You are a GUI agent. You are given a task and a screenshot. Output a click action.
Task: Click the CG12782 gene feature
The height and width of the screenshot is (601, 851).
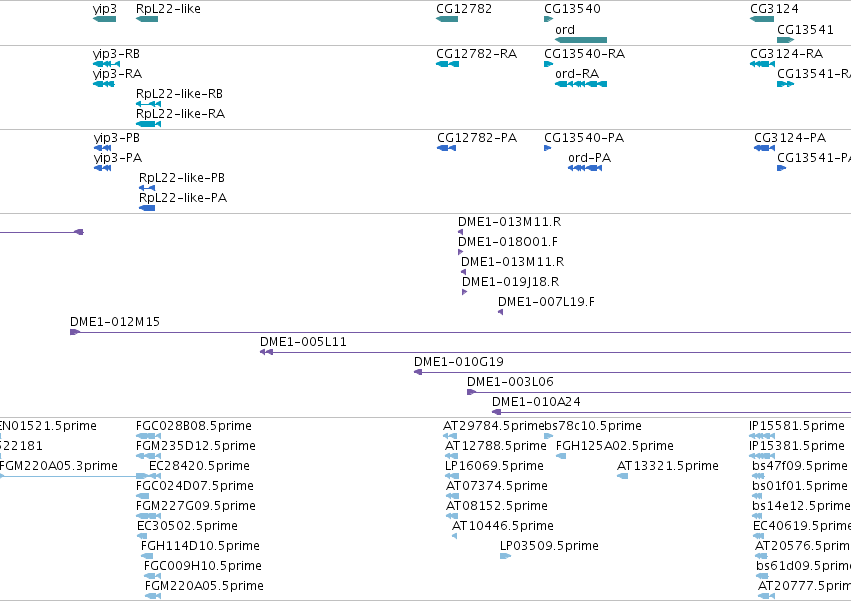447,19
